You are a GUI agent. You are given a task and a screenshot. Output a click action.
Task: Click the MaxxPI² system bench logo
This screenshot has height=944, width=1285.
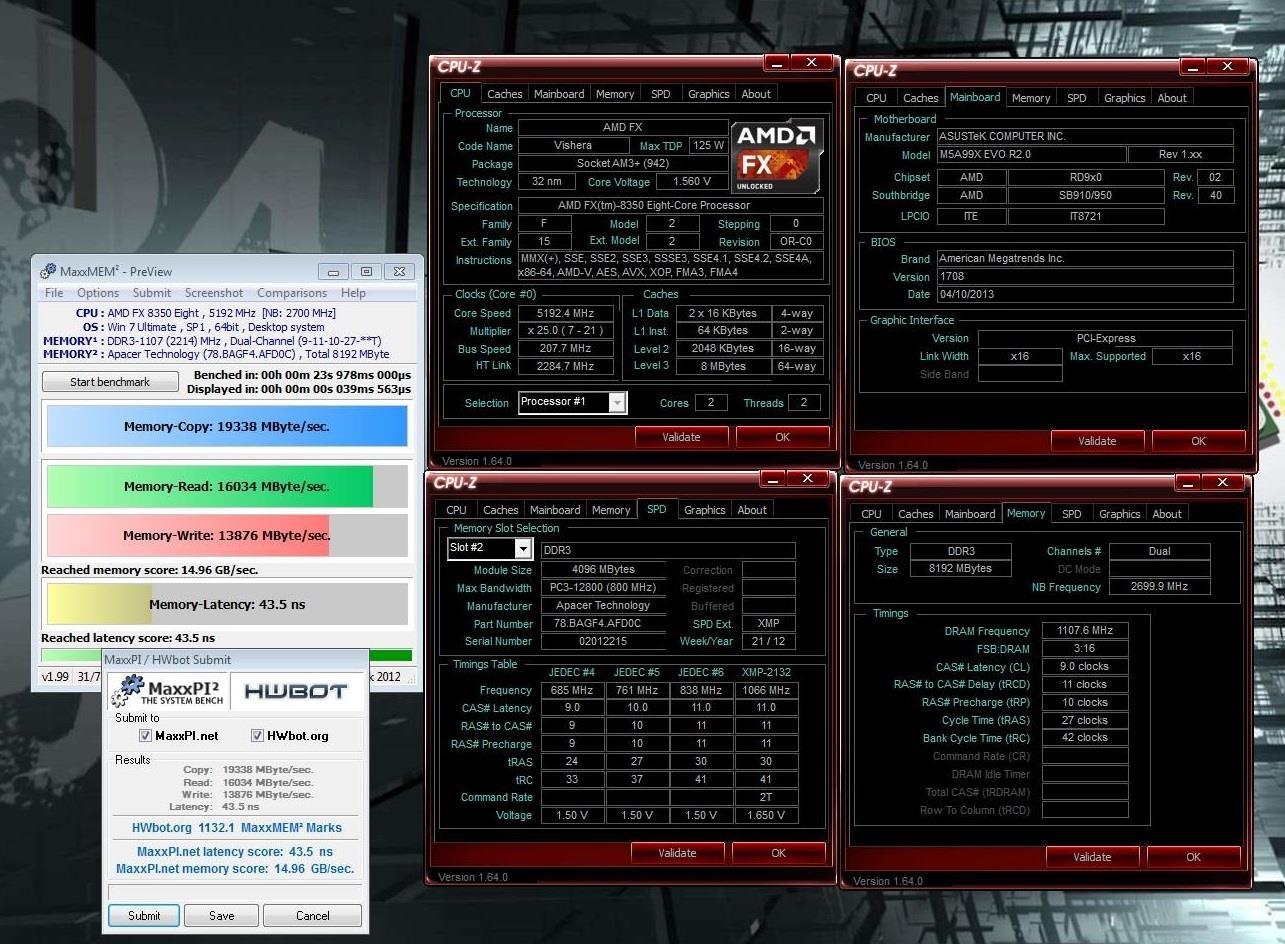(170, 690)
